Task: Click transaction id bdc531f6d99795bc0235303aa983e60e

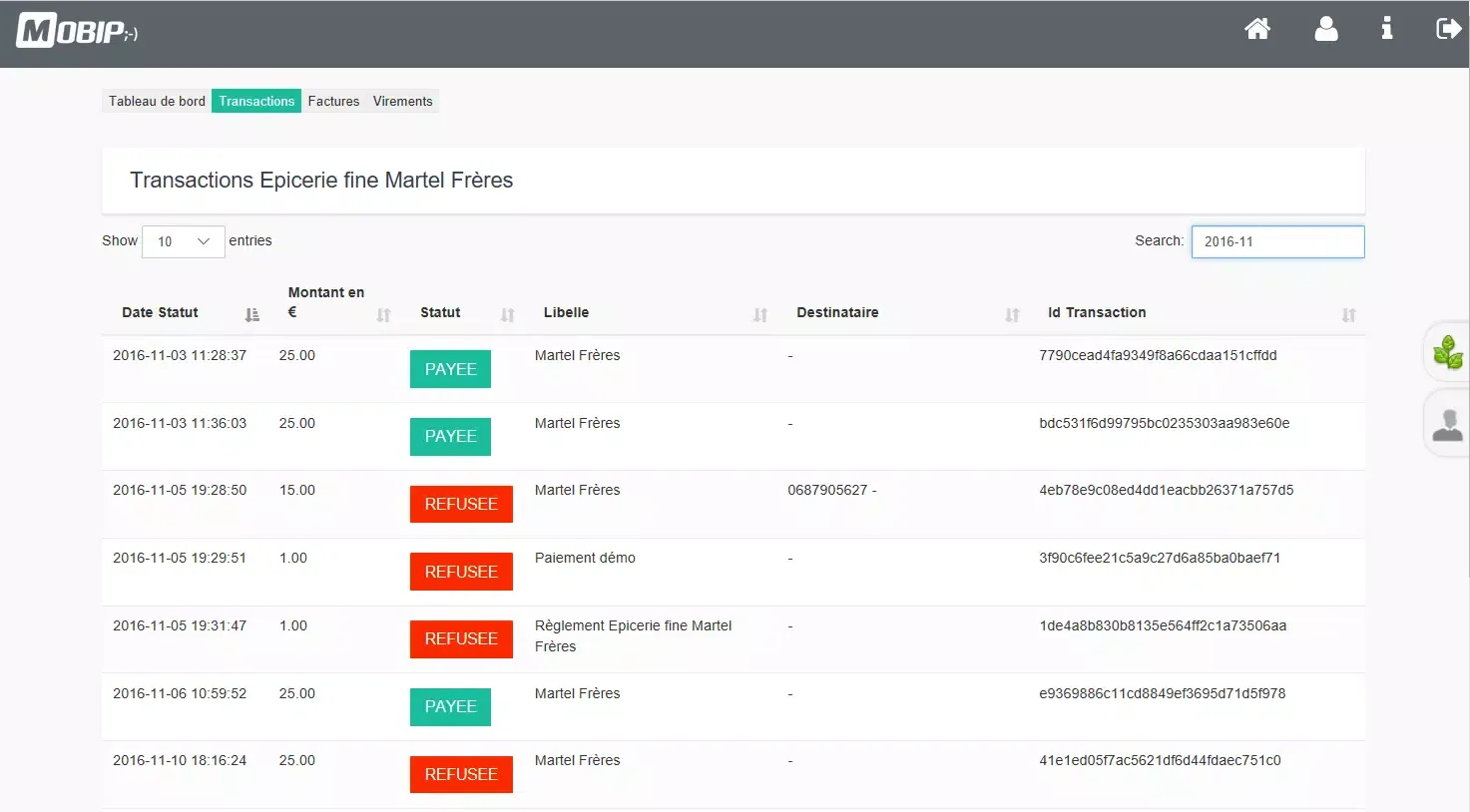Action: point(1165,423)
